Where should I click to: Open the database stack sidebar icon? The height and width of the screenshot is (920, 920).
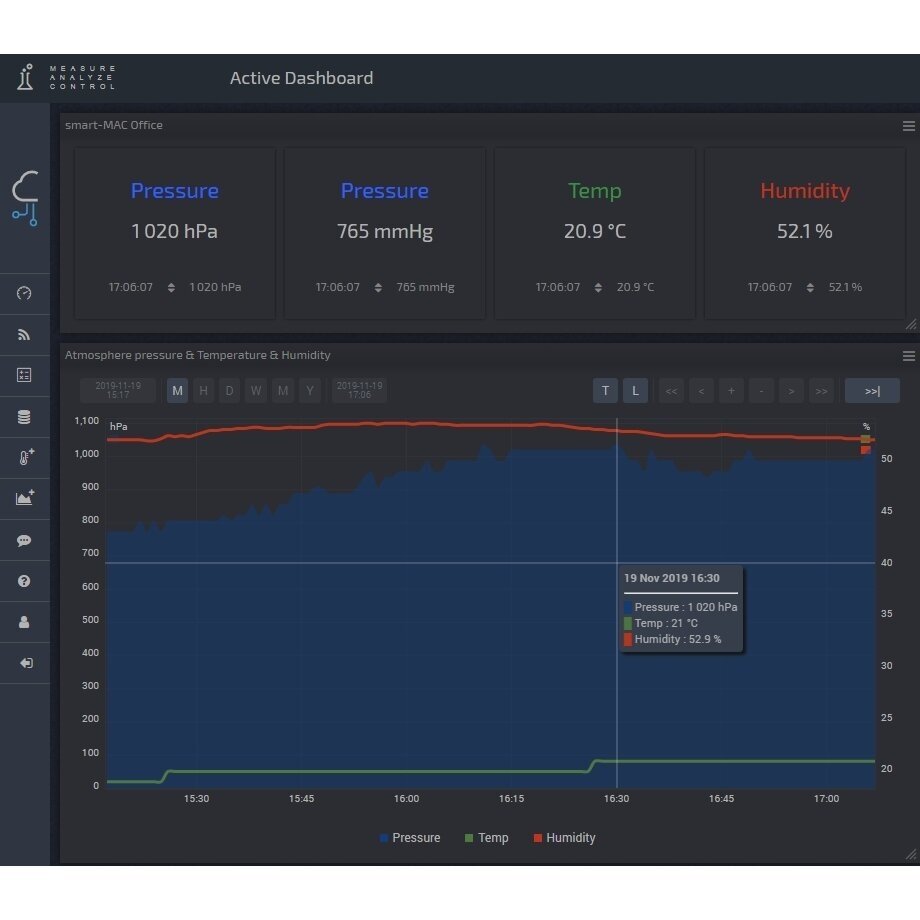24,417
